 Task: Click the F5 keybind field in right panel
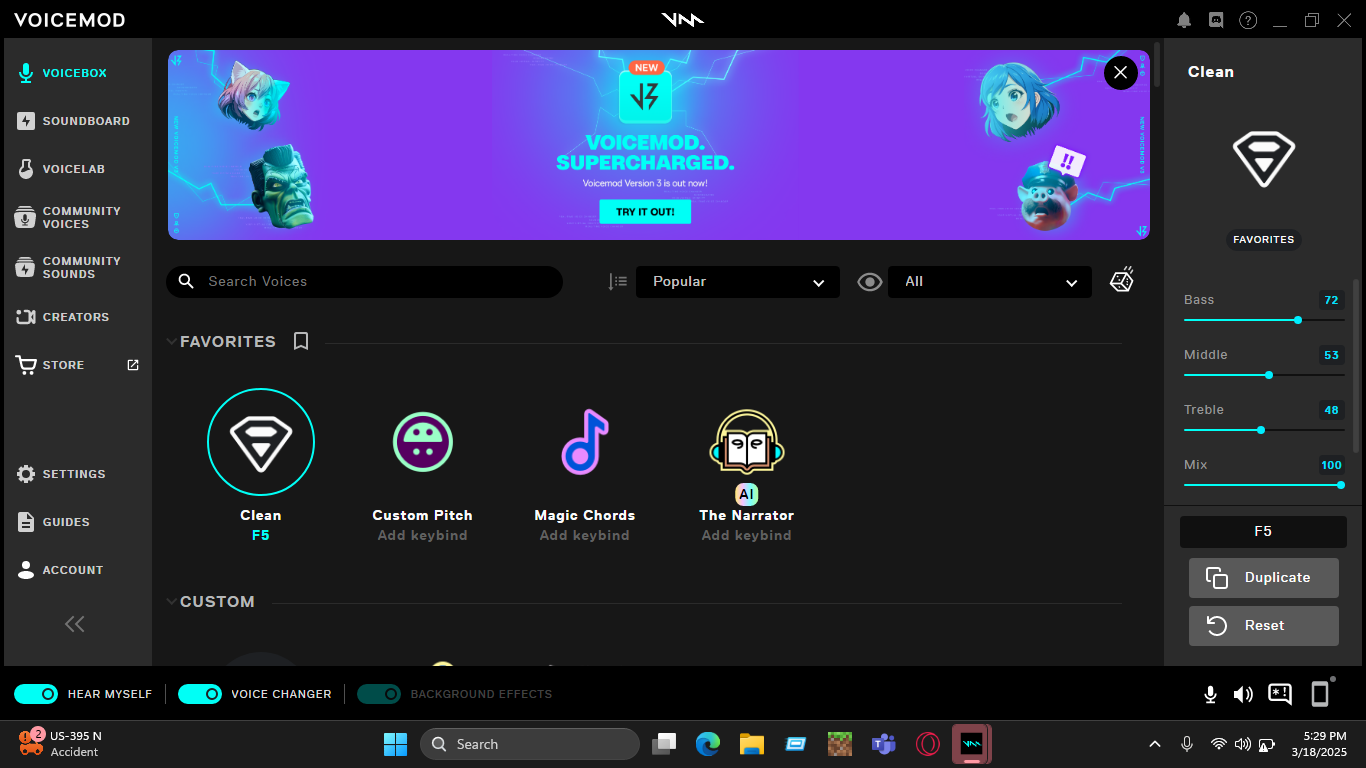1264,532
